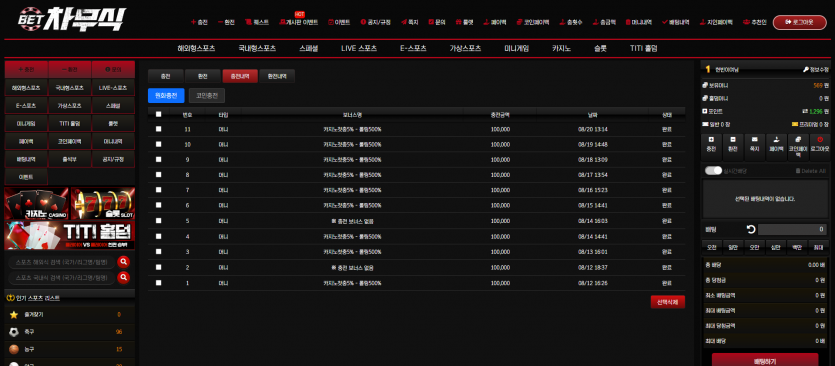The height and width of the screenshot is (366, 835).
Task: Switch to the 환전내역 tab
Action: 277,76
